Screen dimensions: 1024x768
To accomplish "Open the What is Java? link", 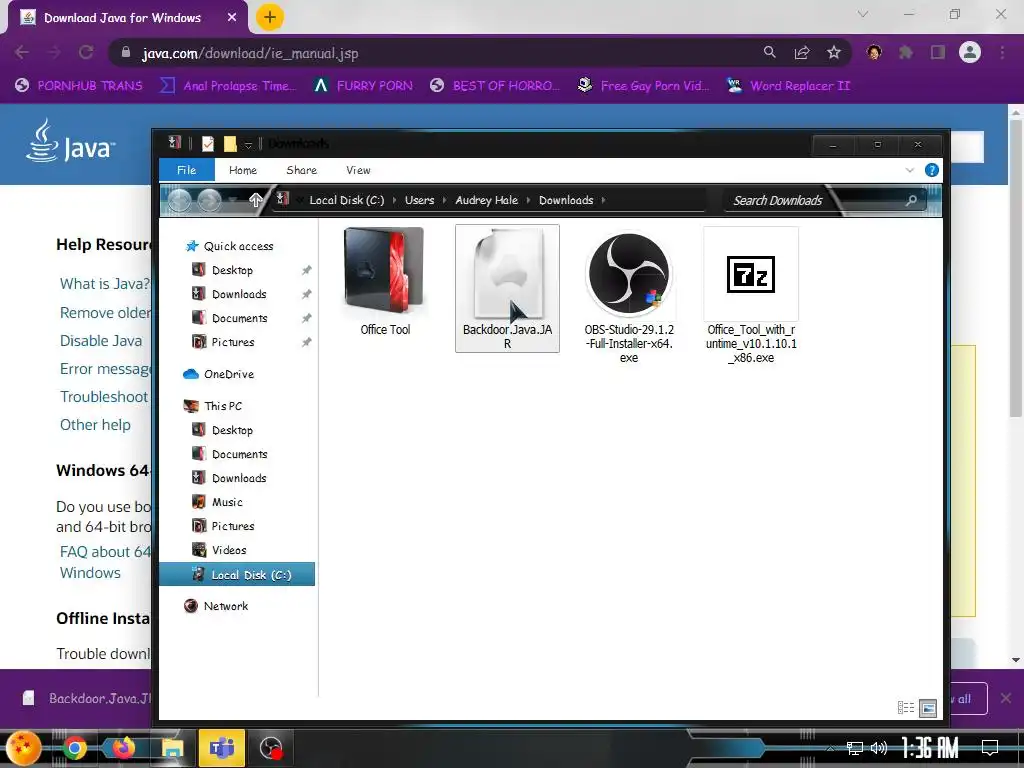I will pos(104,284).
